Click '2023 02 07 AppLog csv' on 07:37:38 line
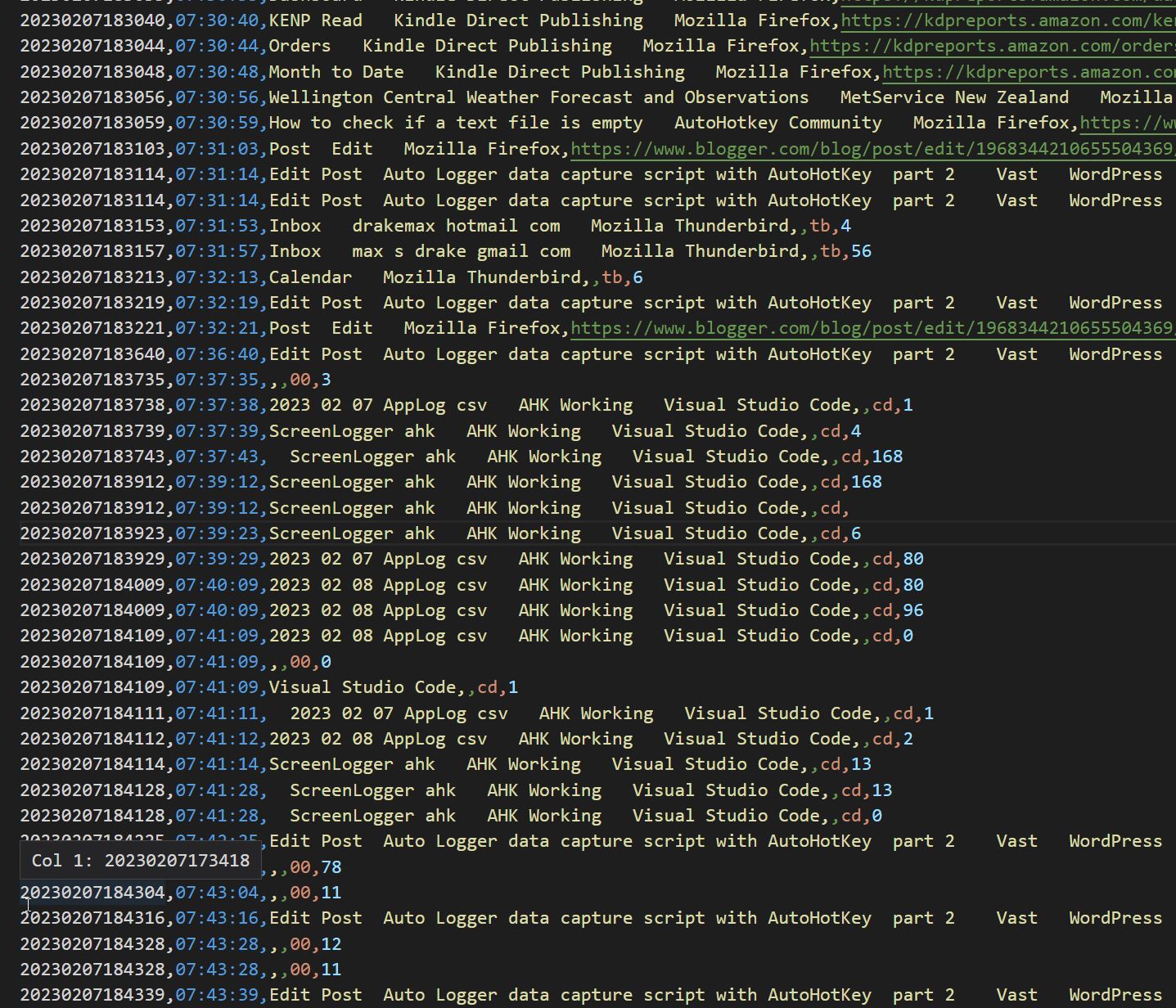This screenshot has height=1008, width=1176. click(x=377, y=405)
